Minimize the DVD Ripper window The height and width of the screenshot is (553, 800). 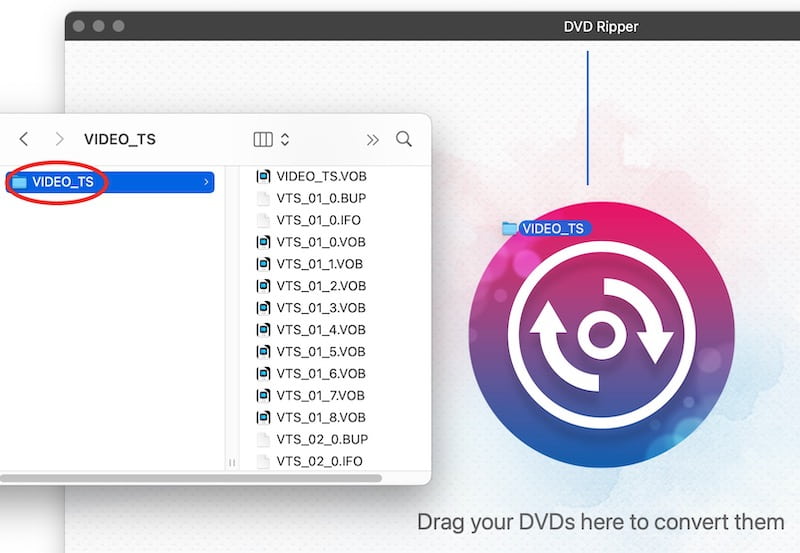click(x=98, y=26)
